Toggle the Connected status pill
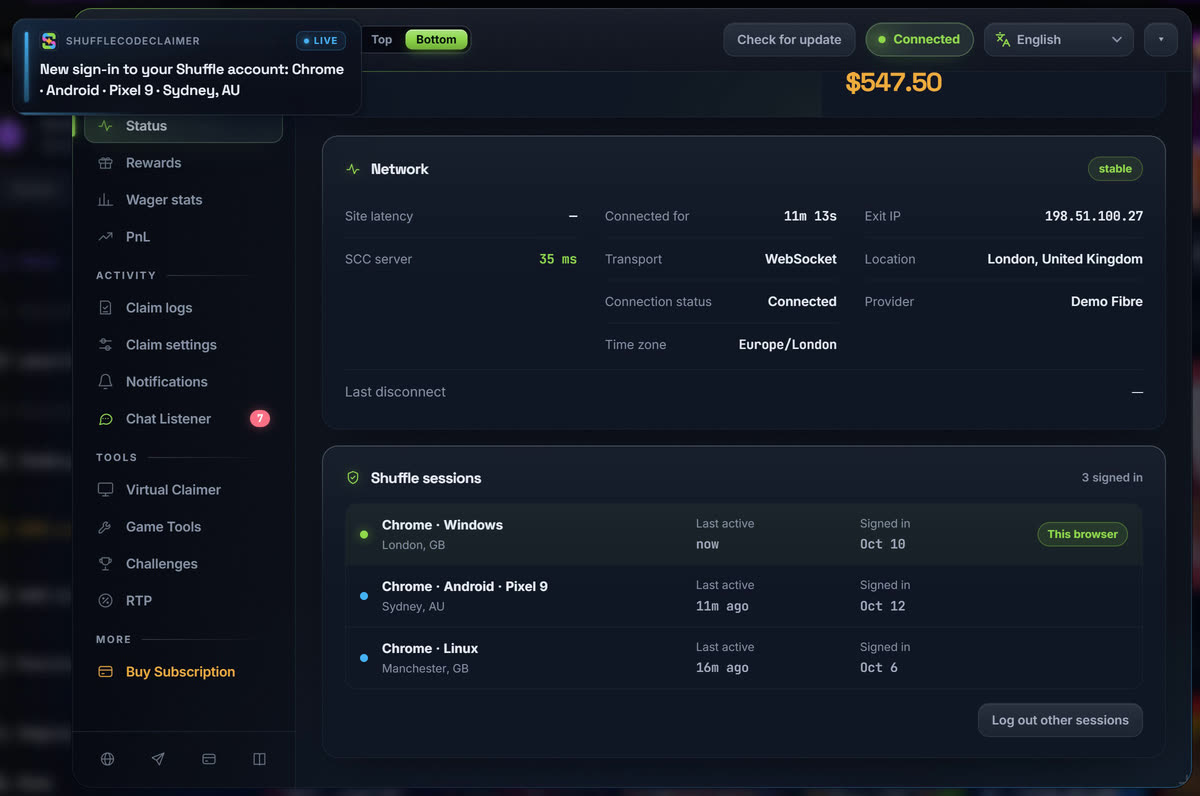The width and height of the screenshot is (1200, 796). coord(919,40)
